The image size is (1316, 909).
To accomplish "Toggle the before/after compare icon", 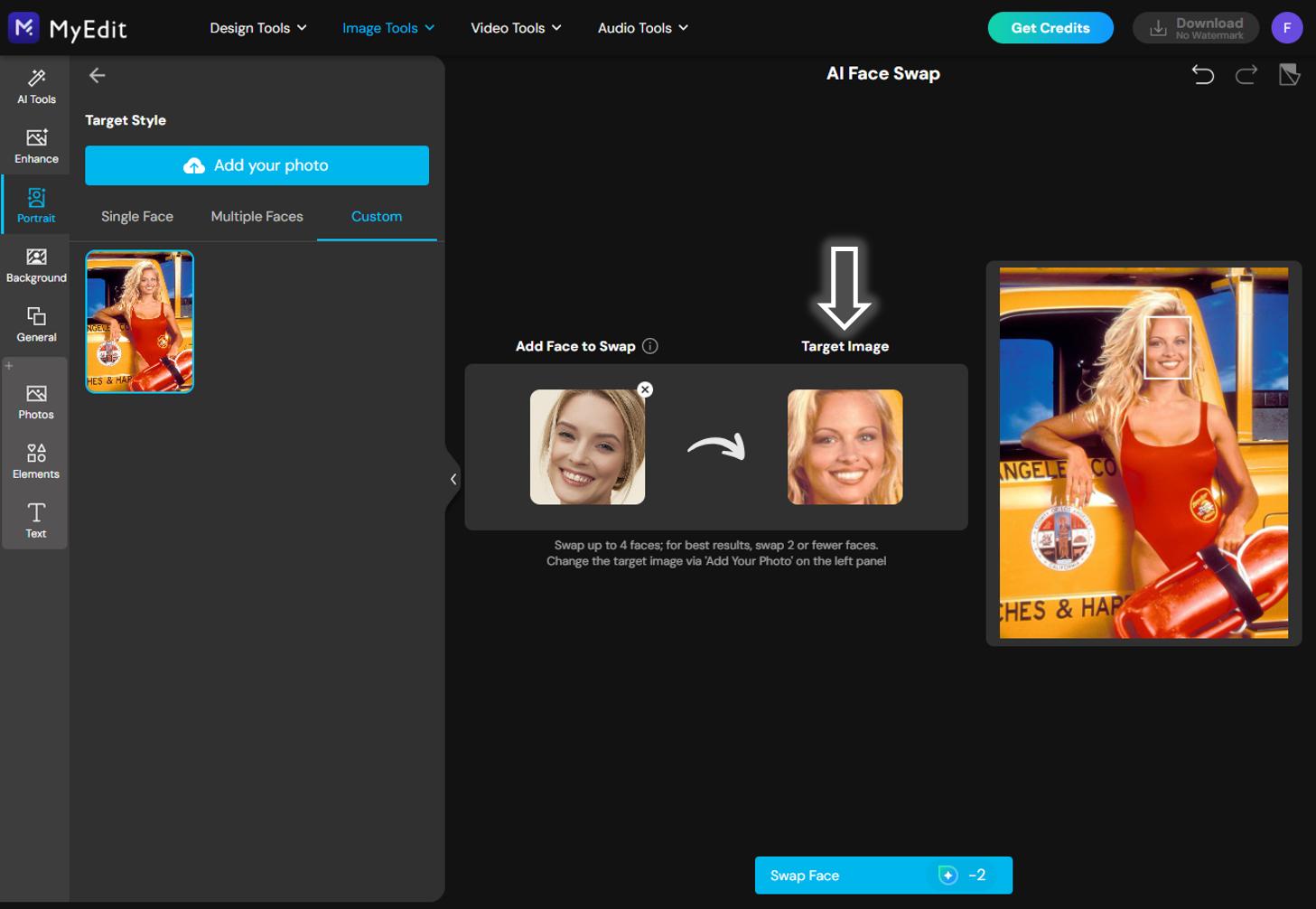I will (1289, 74).
